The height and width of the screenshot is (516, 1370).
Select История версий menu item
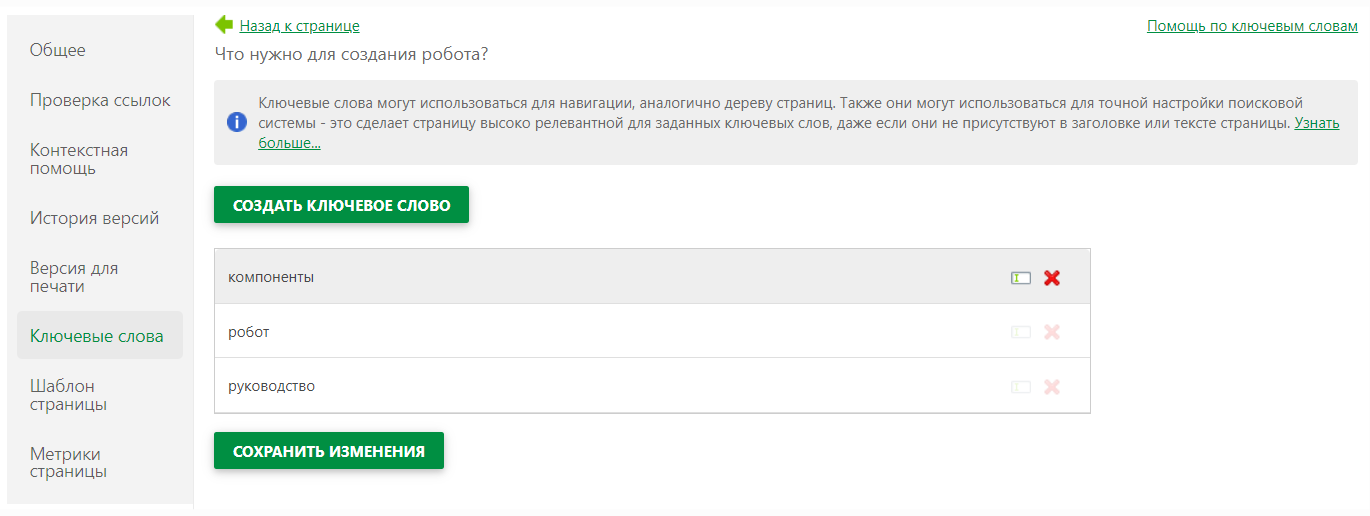point(94,218)
